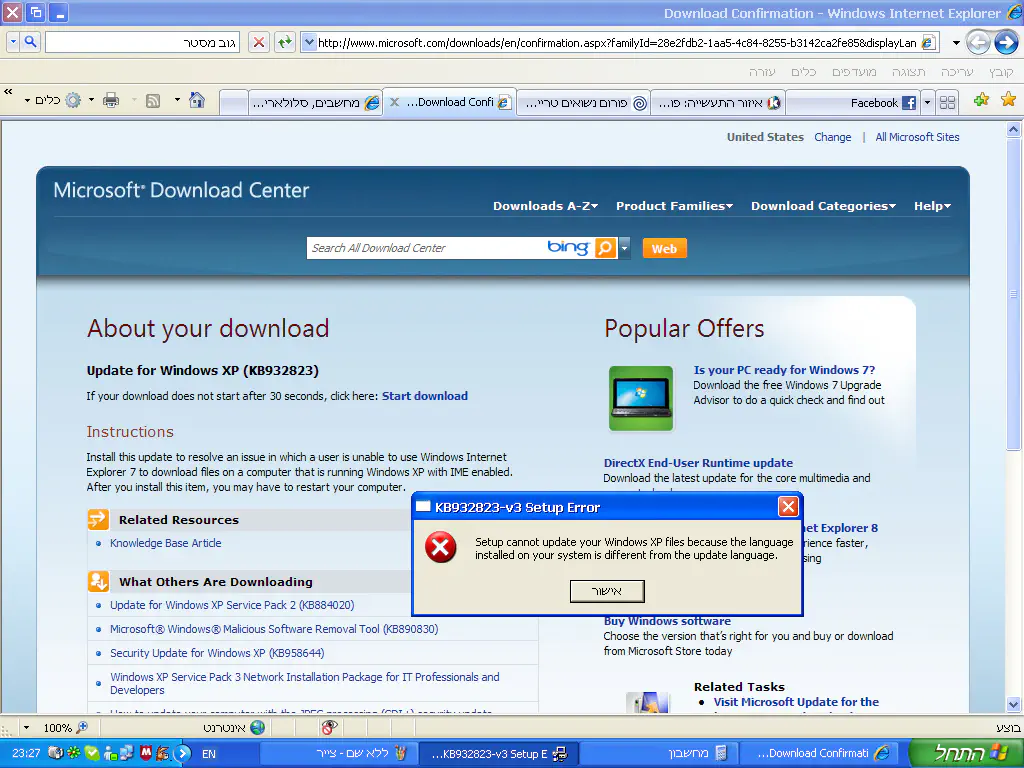Open the Quick Tabs grid view
The width and height of the screenshot is (1024, 768).
948,102
